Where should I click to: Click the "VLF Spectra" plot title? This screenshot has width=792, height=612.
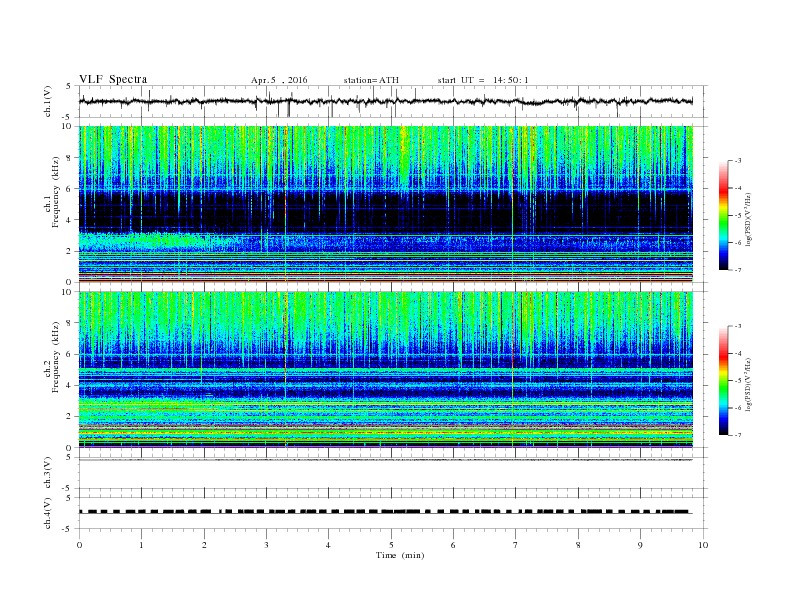pos(113,79)
